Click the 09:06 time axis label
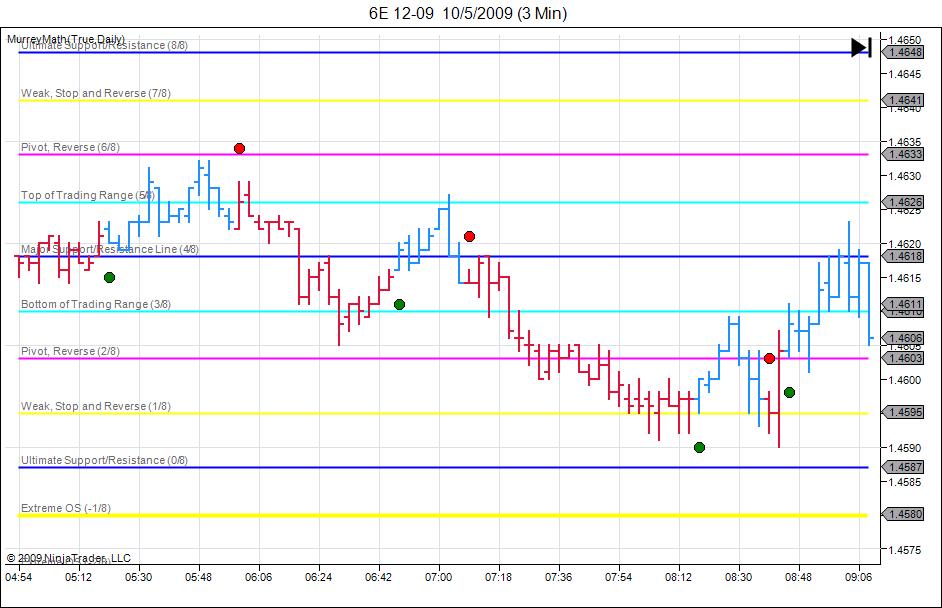 [858, 577]
